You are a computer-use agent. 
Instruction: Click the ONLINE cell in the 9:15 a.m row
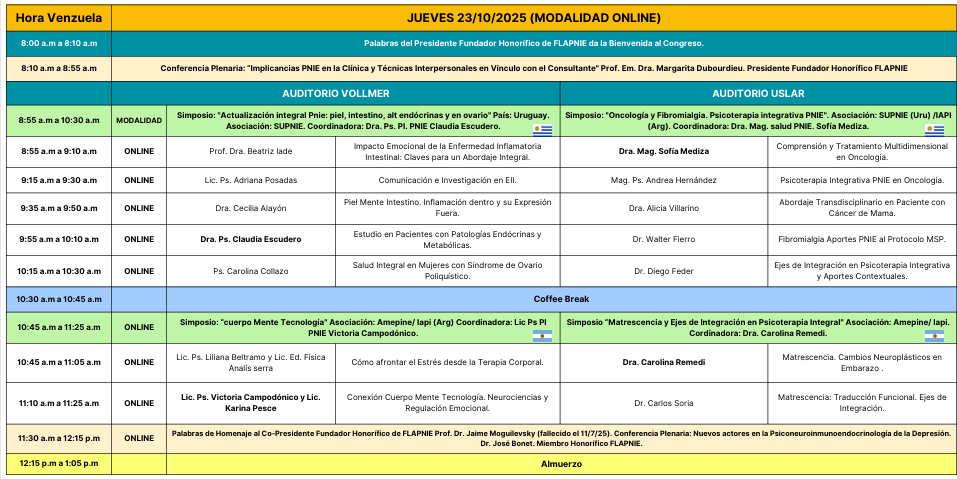(x=139, y=180)
